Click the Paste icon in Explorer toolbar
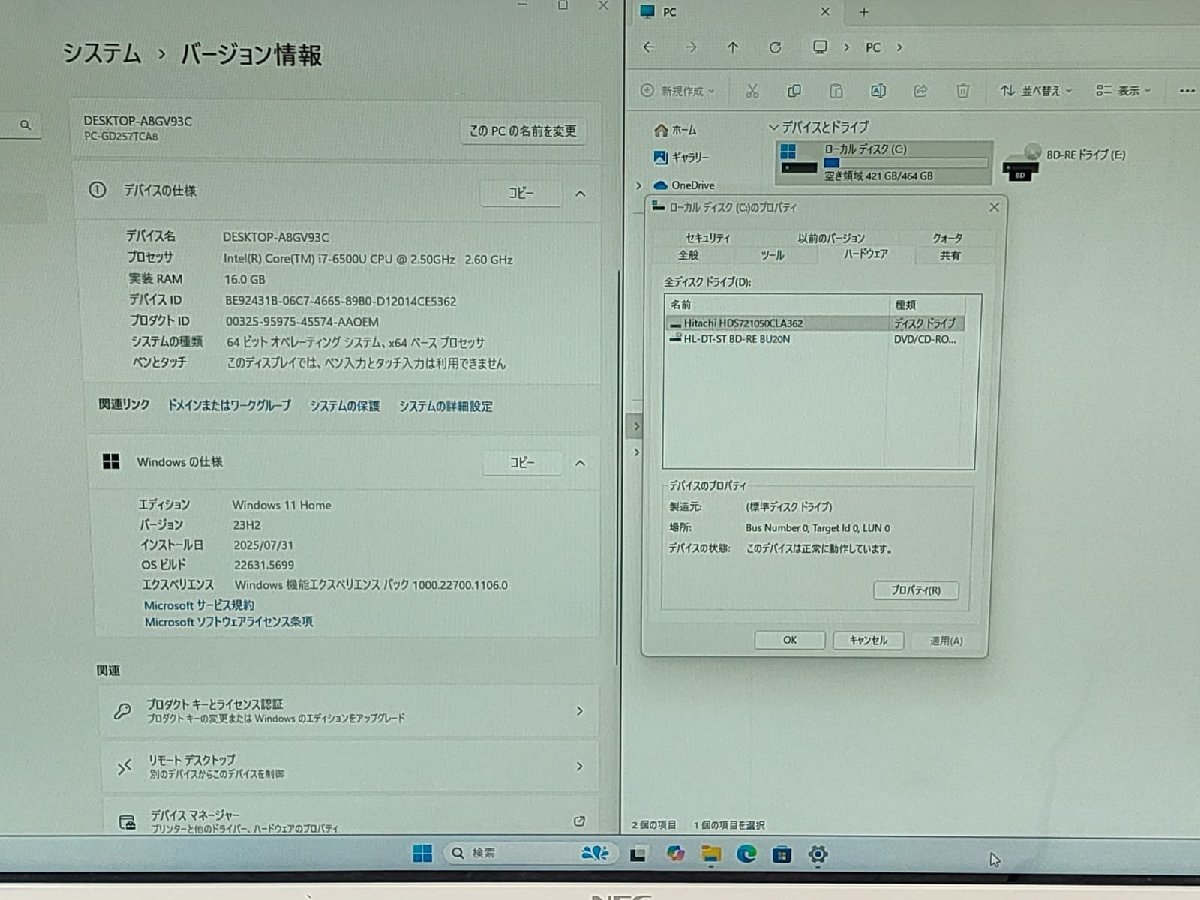The width and height of the screenshot is (1200, 900). pyautogui.click(x=836, y=91)
